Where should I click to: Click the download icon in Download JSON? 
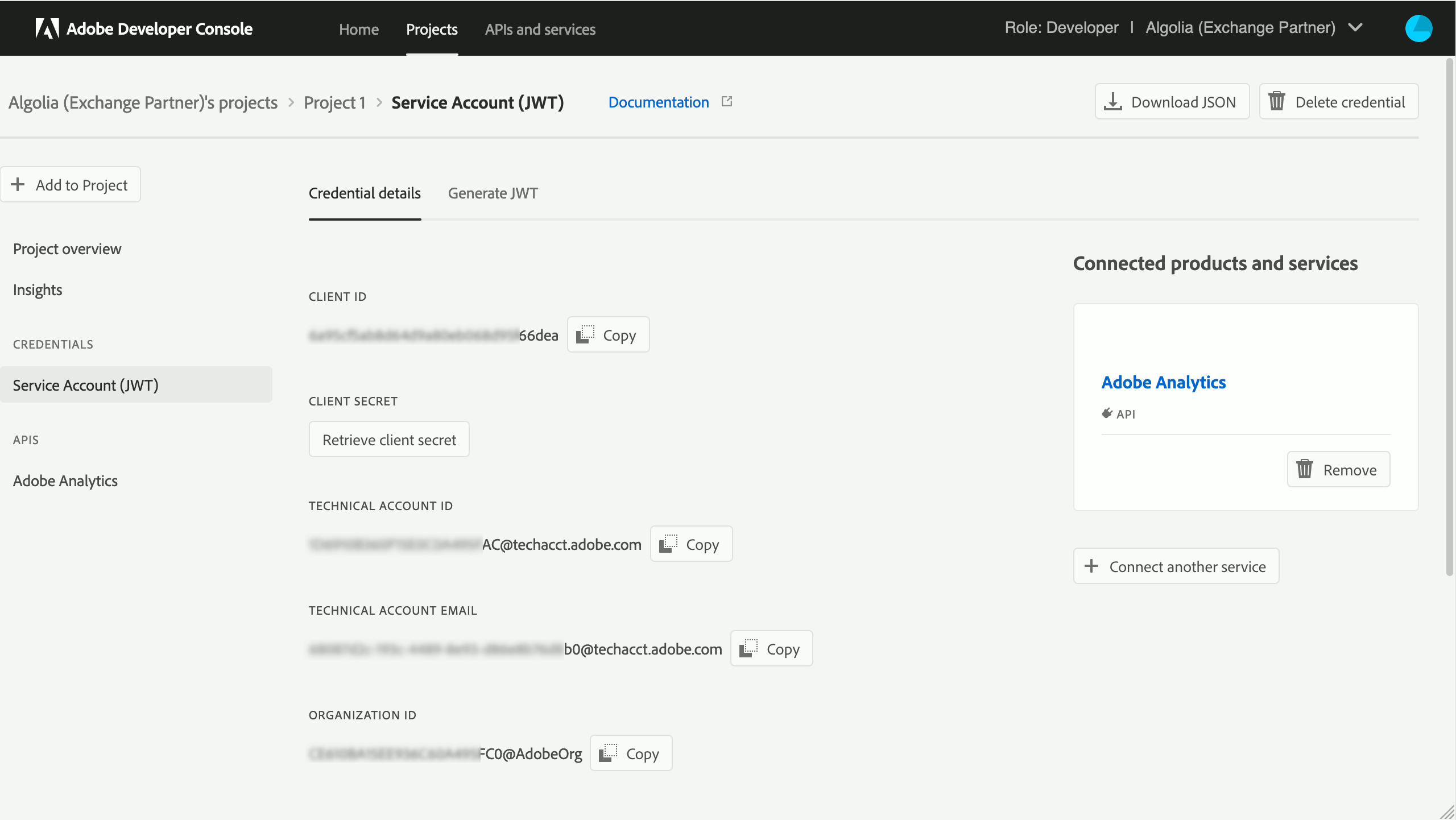tap(1112, 102)
